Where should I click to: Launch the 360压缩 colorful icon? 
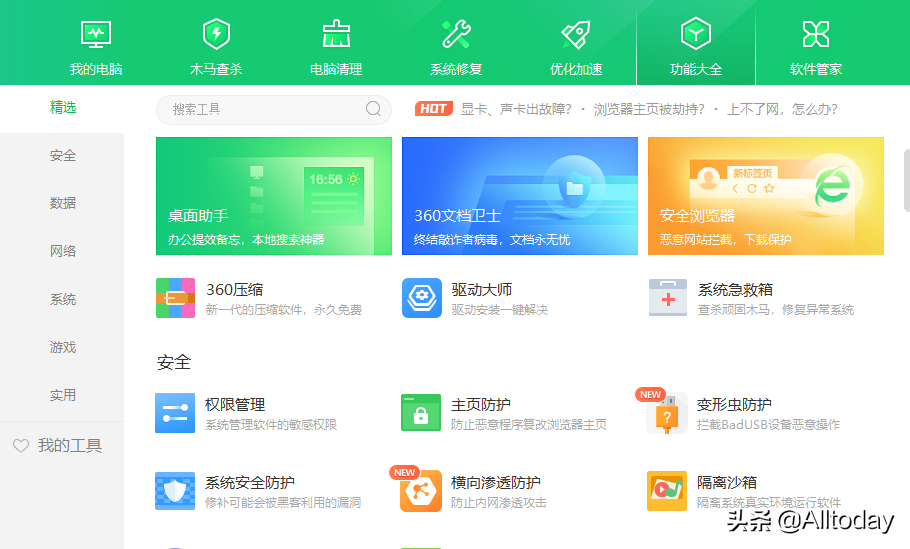point(175,298)
